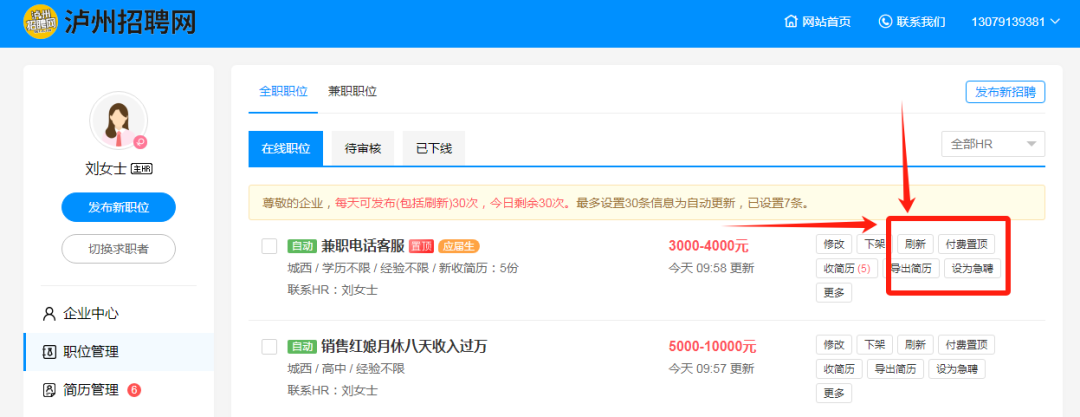1080x417 pixels.
Task: Open the 全部HR dropdown filter
Action: [993, 144]
